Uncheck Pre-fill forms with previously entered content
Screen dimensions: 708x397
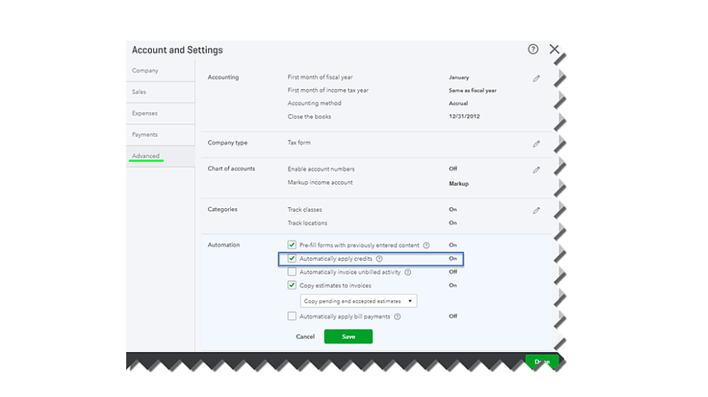pyautogui.click(x=292, y=245)
